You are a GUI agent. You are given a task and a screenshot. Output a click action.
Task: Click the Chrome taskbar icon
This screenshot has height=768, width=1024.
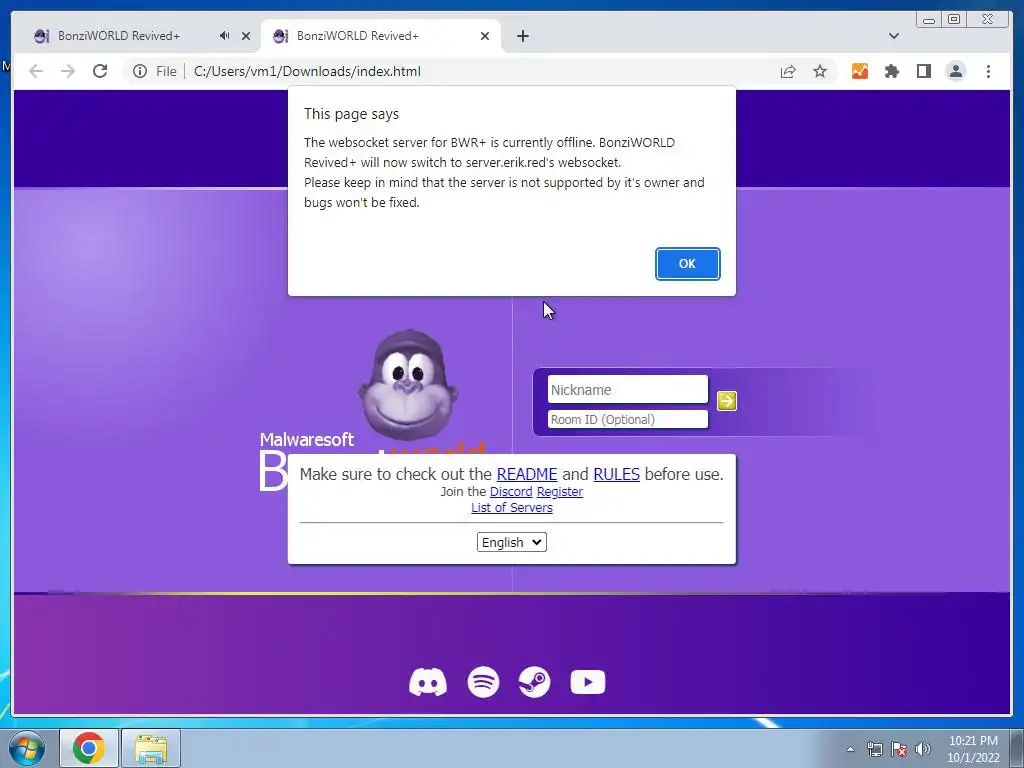coord(89,748)
